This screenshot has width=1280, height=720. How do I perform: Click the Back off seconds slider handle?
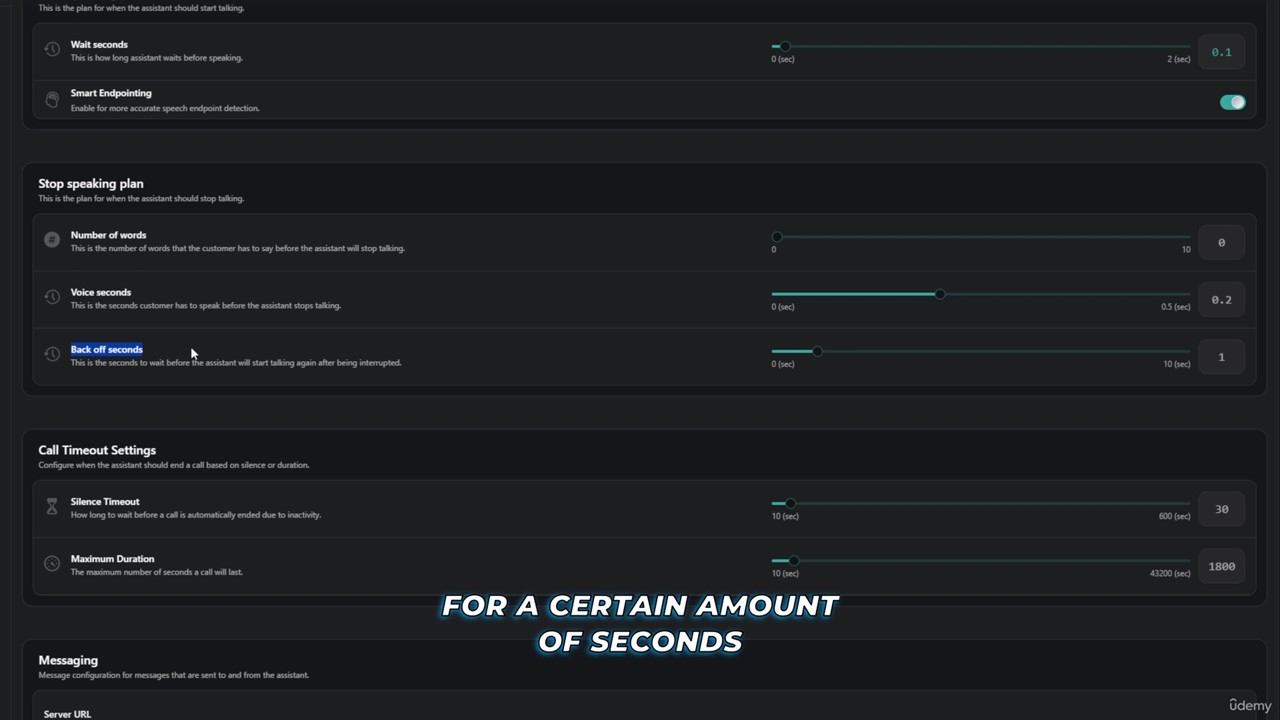pyautogui.click(x=817, y=351)
